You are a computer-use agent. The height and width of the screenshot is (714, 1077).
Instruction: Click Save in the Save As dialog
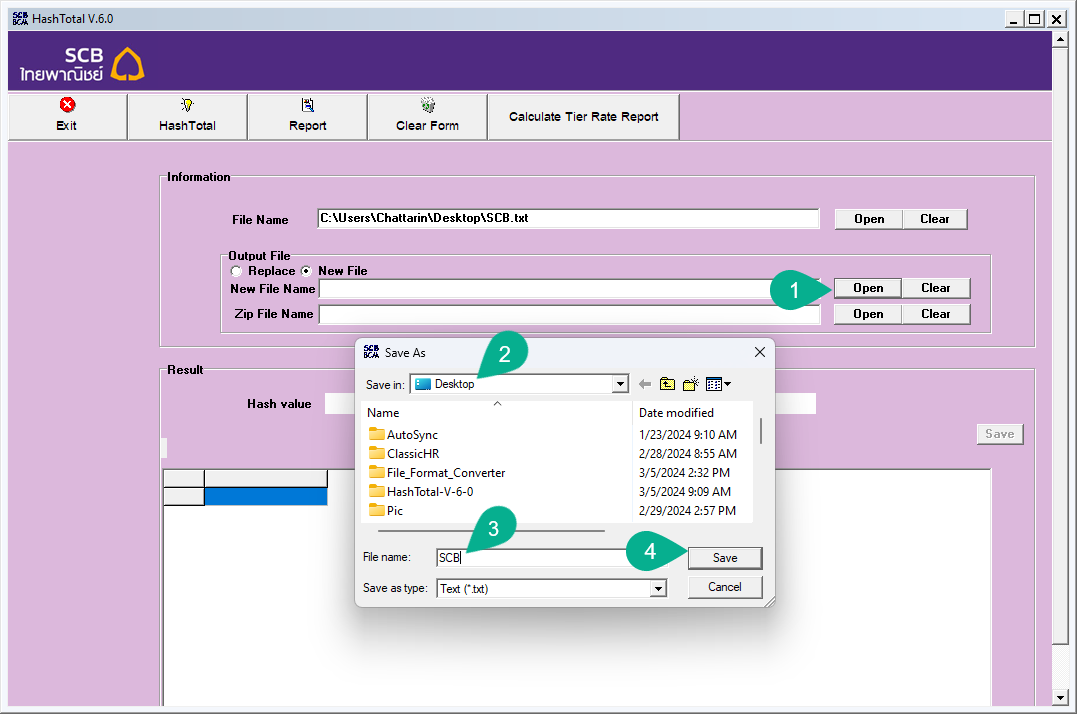[x=725, y=558]
